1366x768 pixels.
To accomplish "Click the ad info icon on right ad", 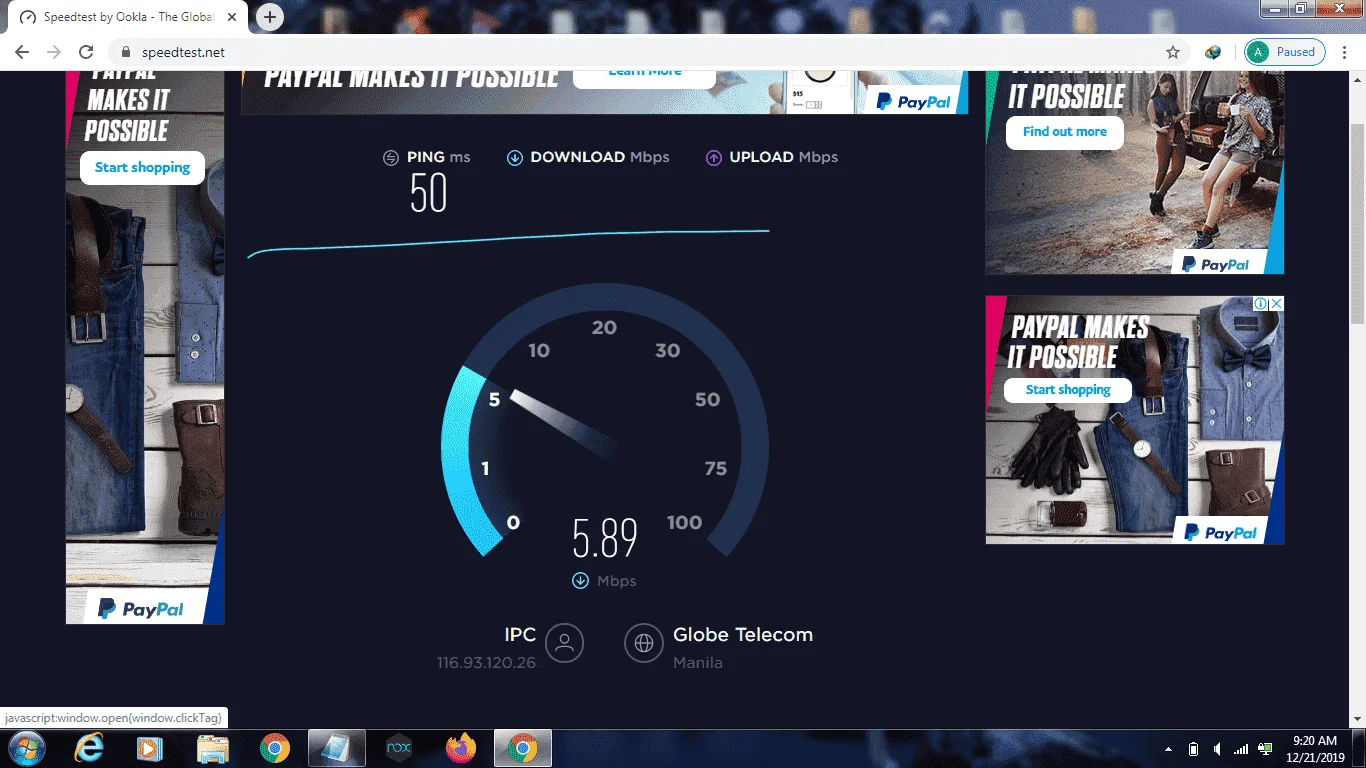I will (1262, 303).
